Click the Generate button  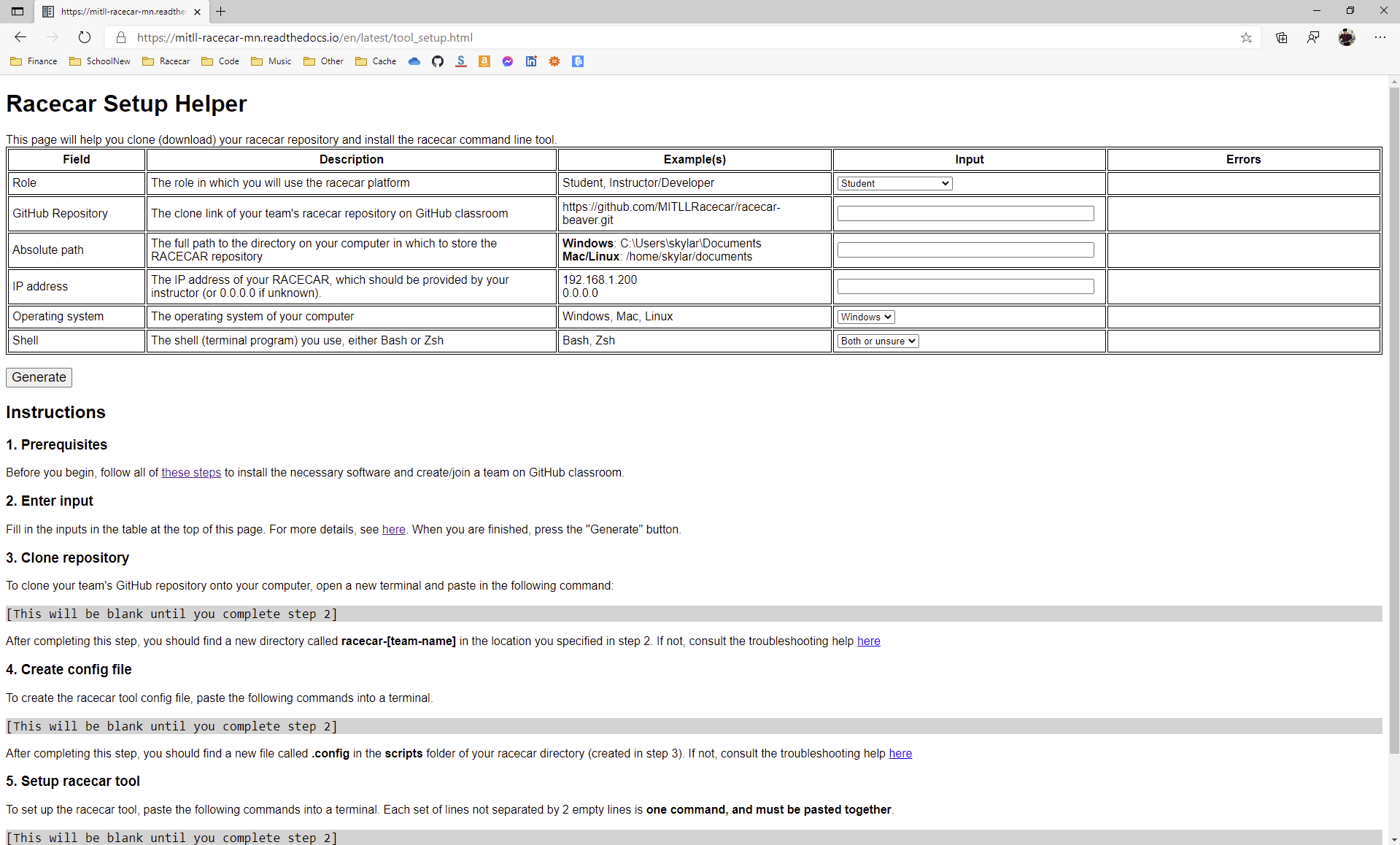[39, 377]
